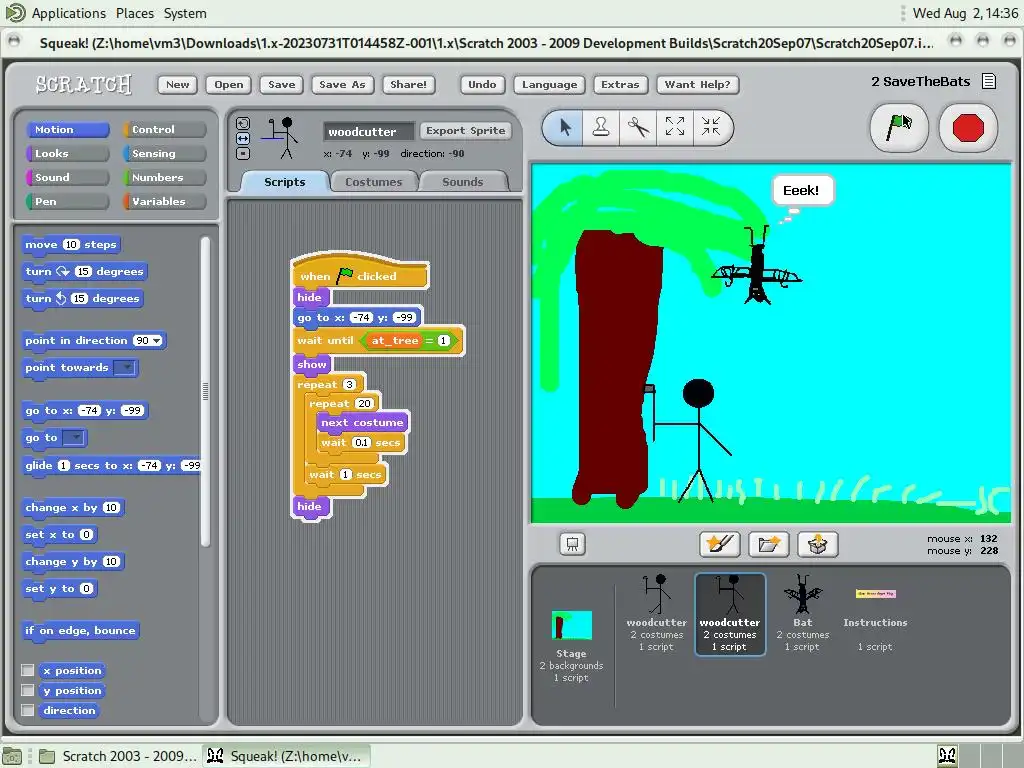
Task: Open the Places menu
Action: (135, 13)
